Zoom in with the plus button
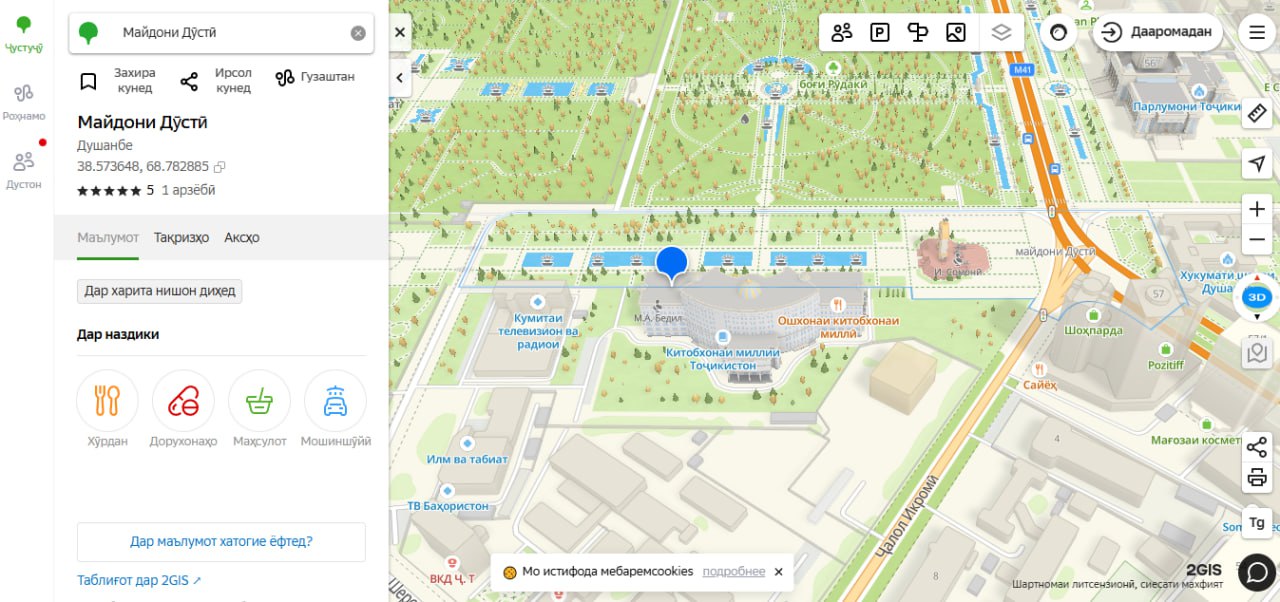1280x602 pixels. [1257, 209]
